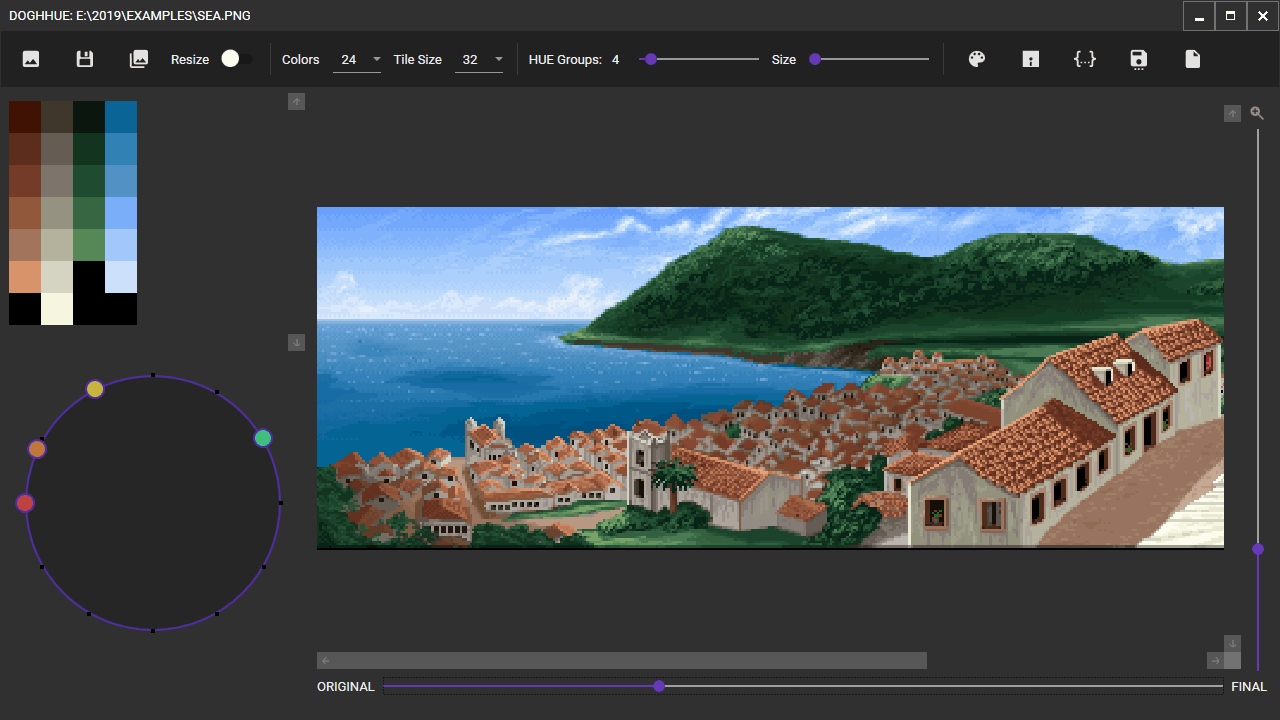Click the left arrow of horizontal scrollbar
1280x720 pixels.
pos(325,660)
